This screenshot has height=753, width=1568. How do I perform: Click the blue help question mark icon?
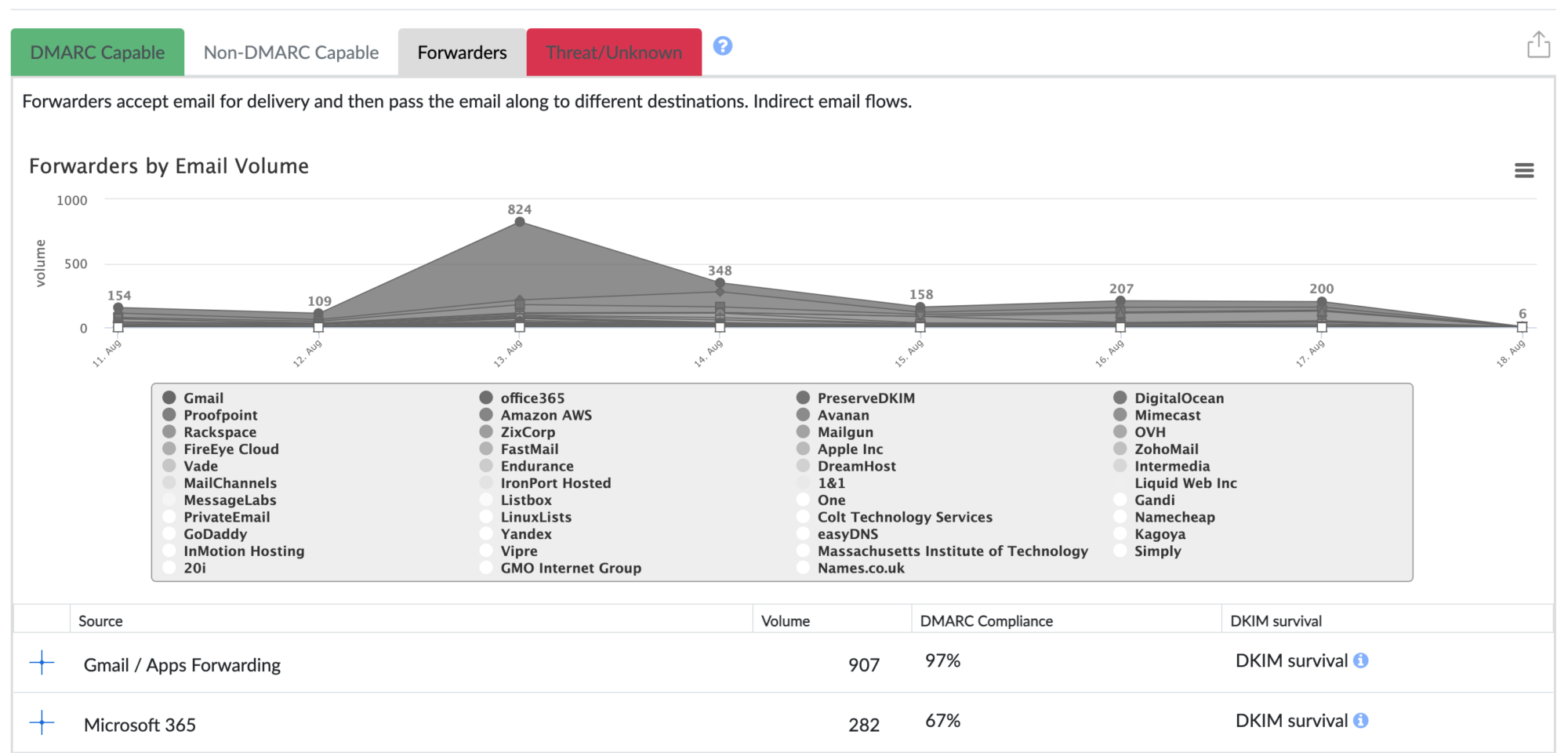722,46
